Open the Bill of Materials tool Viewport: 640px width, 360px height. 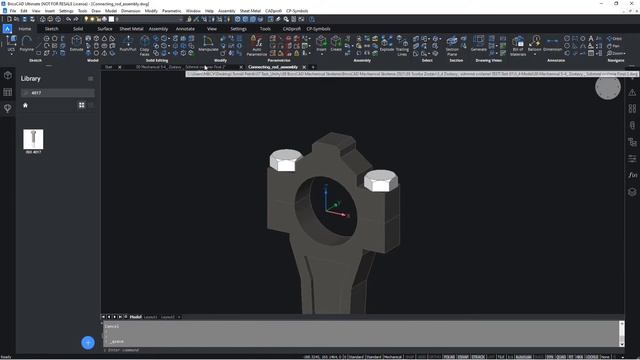(518, 45)
